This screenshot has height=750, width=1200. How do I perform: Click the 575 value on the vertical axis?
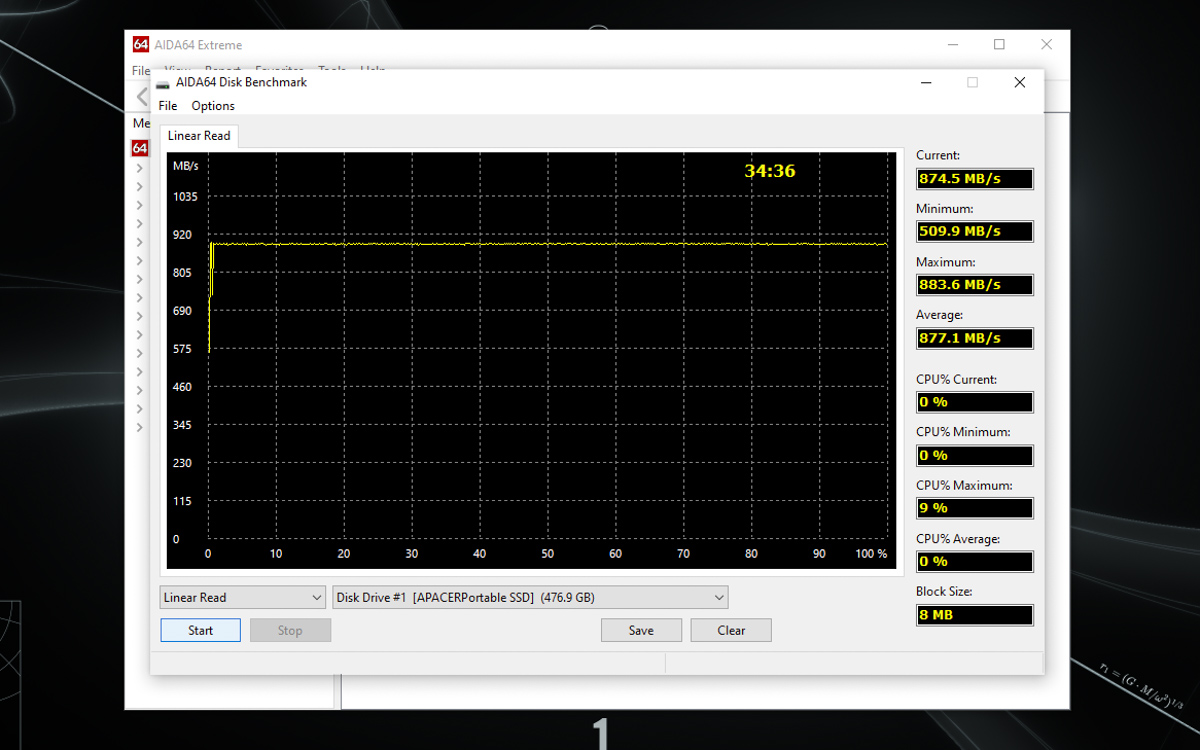click(182, 349)
